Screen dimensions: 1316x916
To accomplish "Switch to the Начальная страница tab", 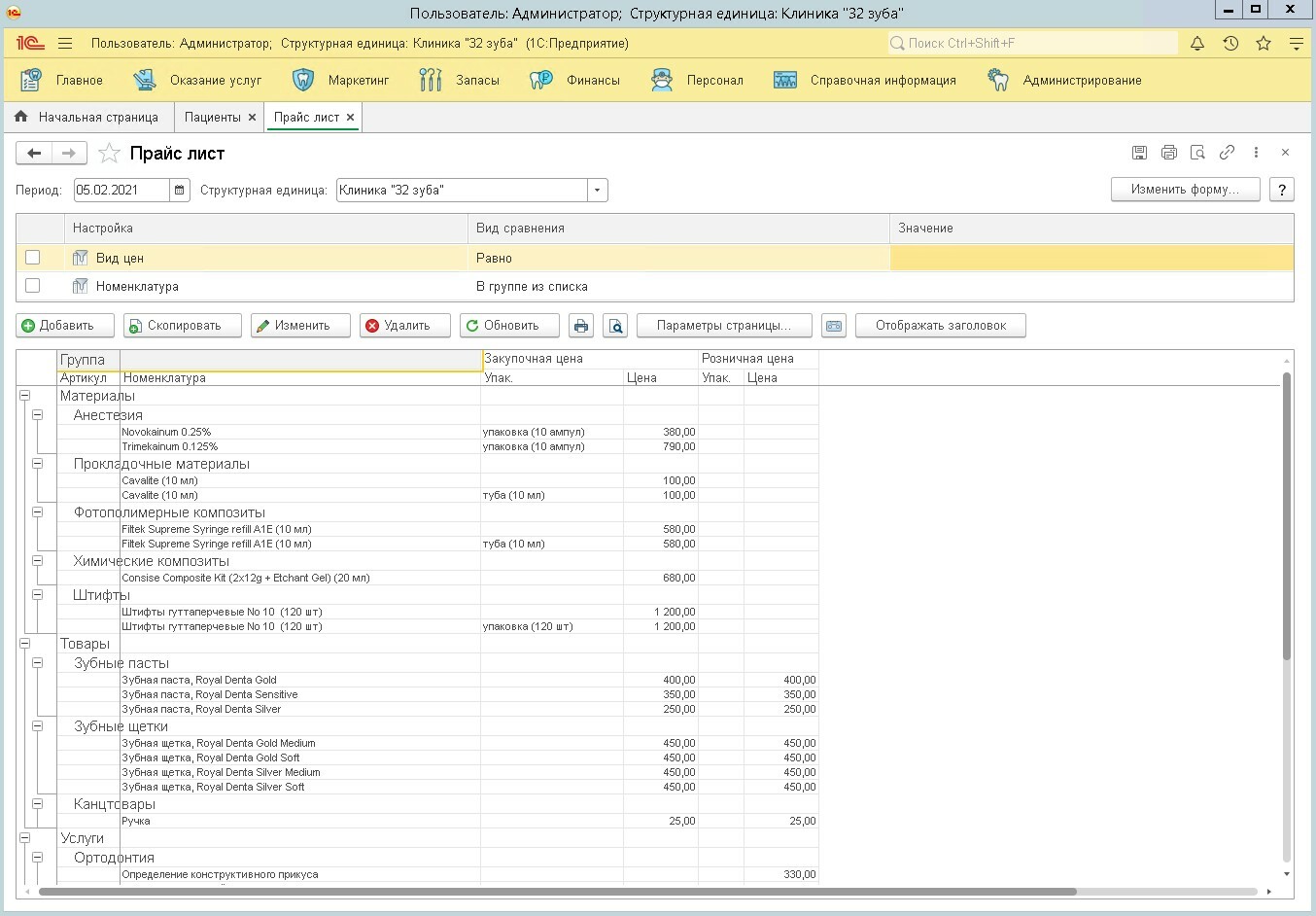I will coord(87,117).
